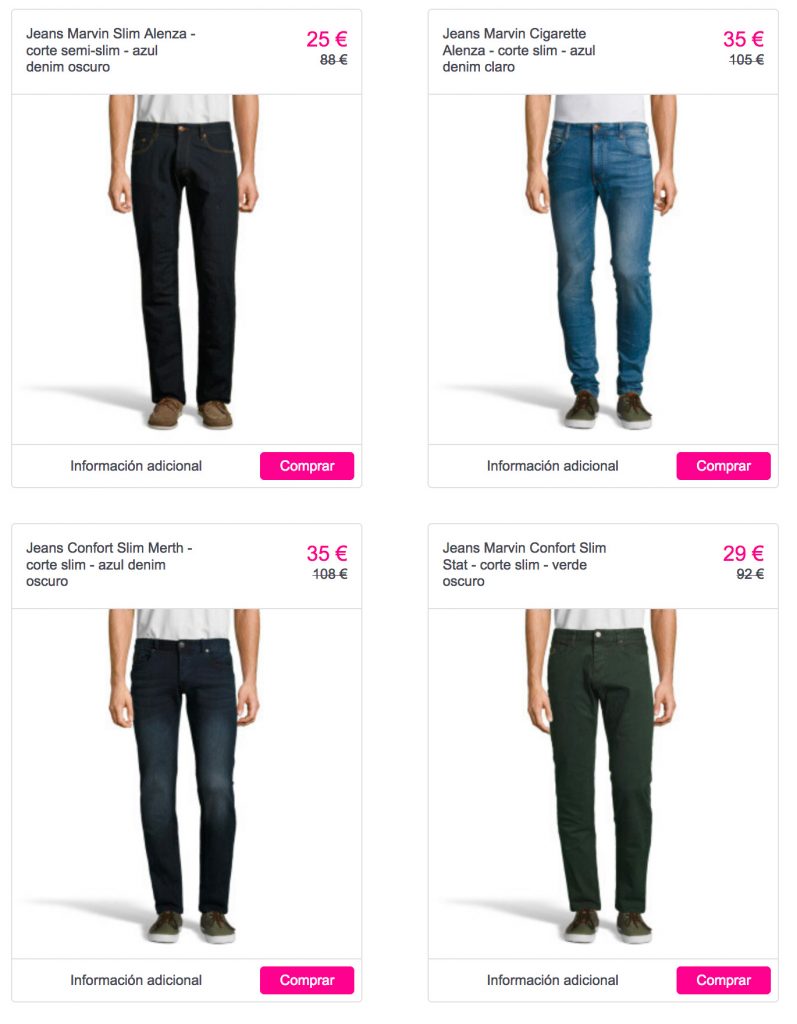Buy the Jeans Marvin Confort Slim Stat
This screenshot has width=797, height=1024.
(723, 980)
